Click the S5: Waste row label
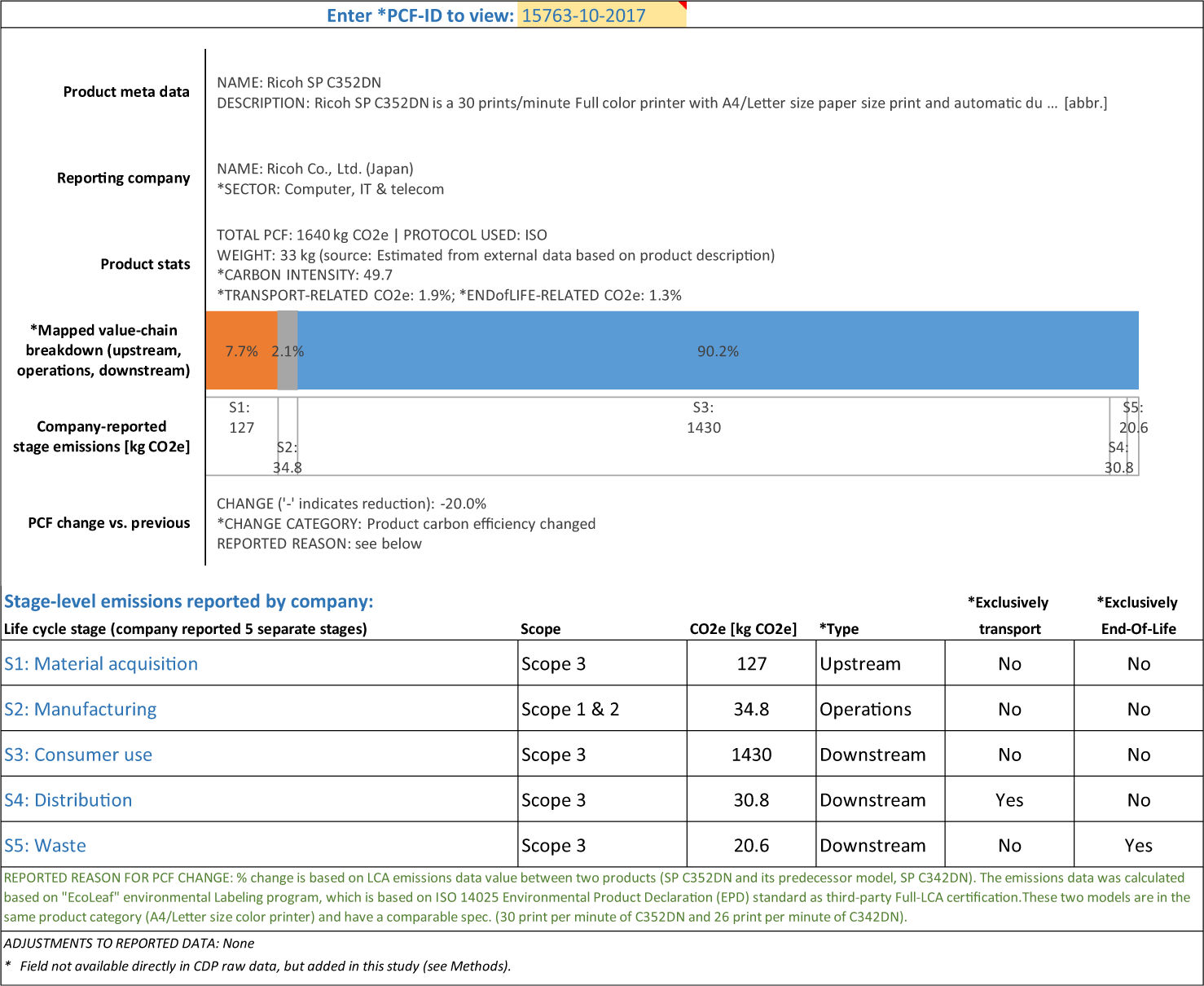This screenshot has width=1204, height=986. point(45,846)
